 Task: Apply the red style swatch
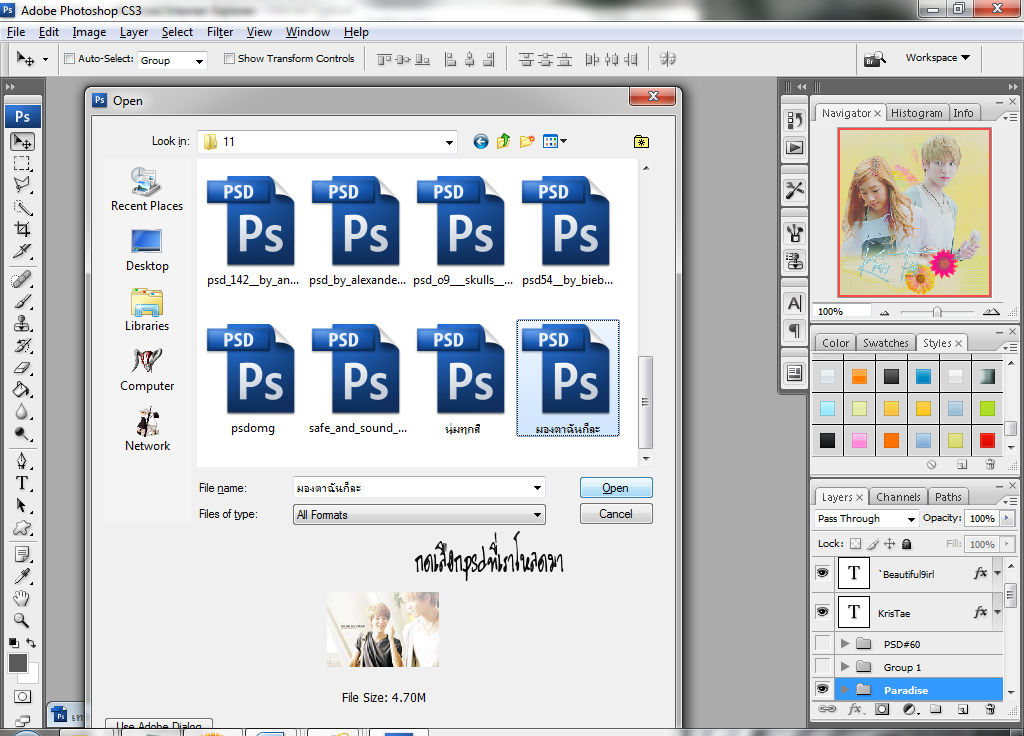coord(987,440)
